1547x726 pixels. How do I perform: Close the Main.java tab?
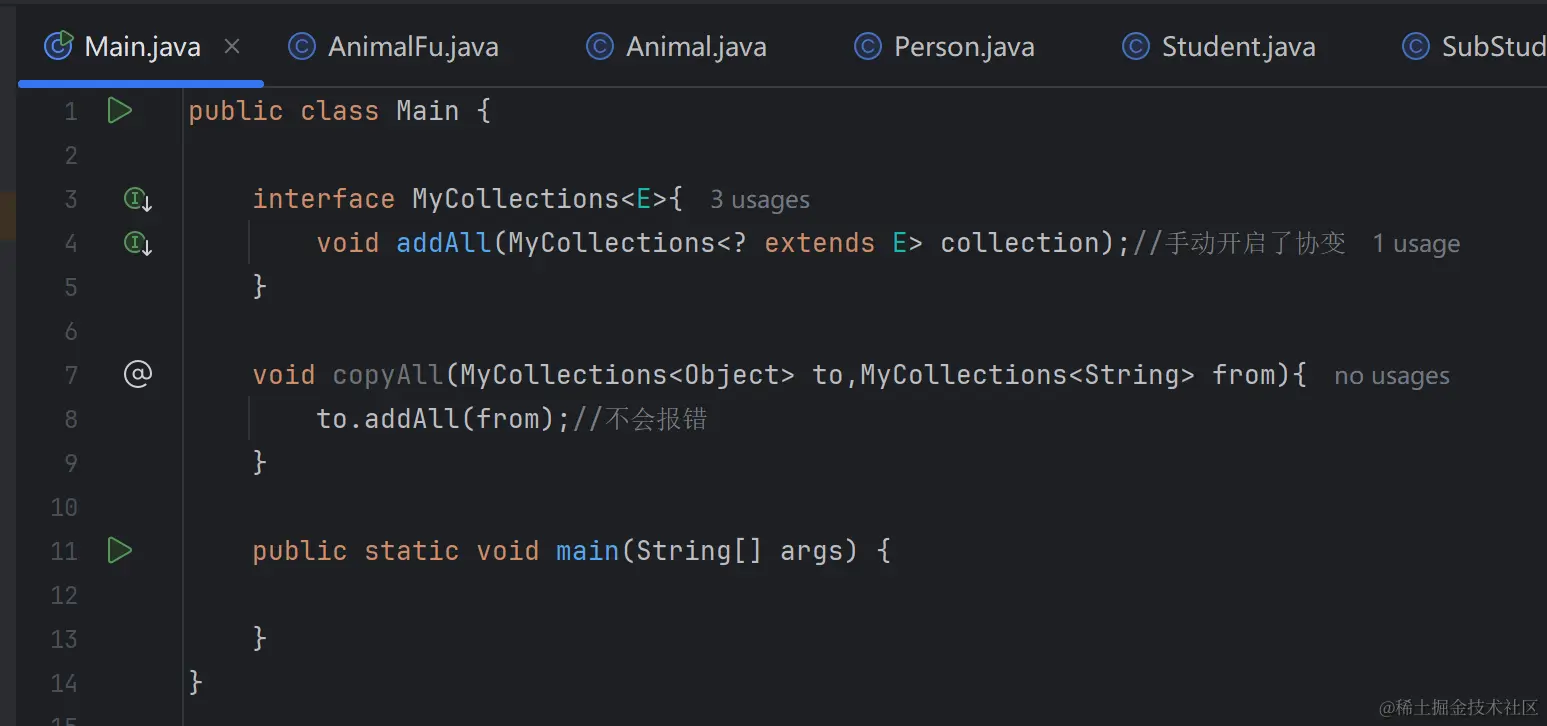coord(232,46)
